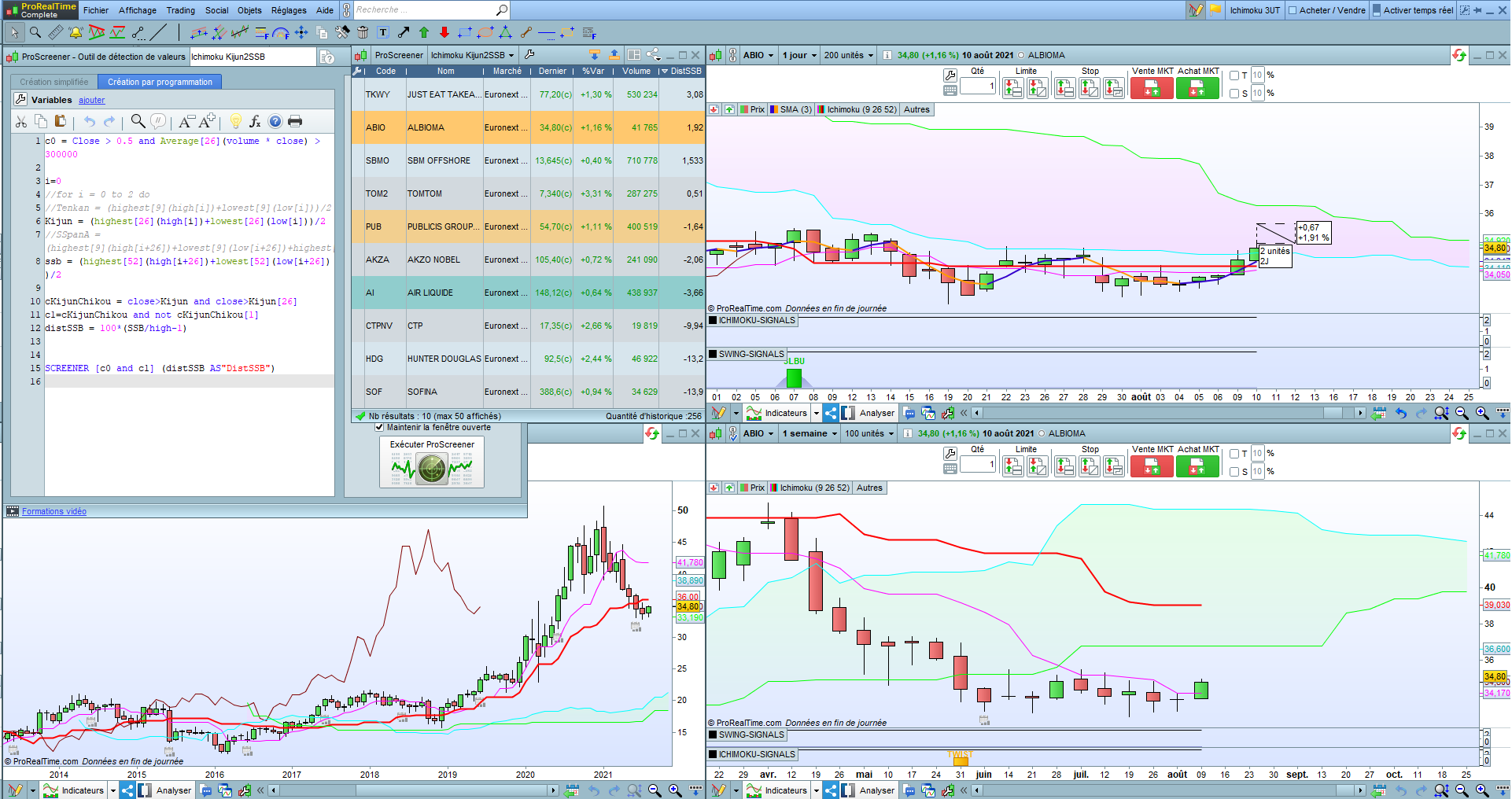Viewport: 1512px width, 799px height.
Task: Open the Fichier menu
Action: coord(96,10)
